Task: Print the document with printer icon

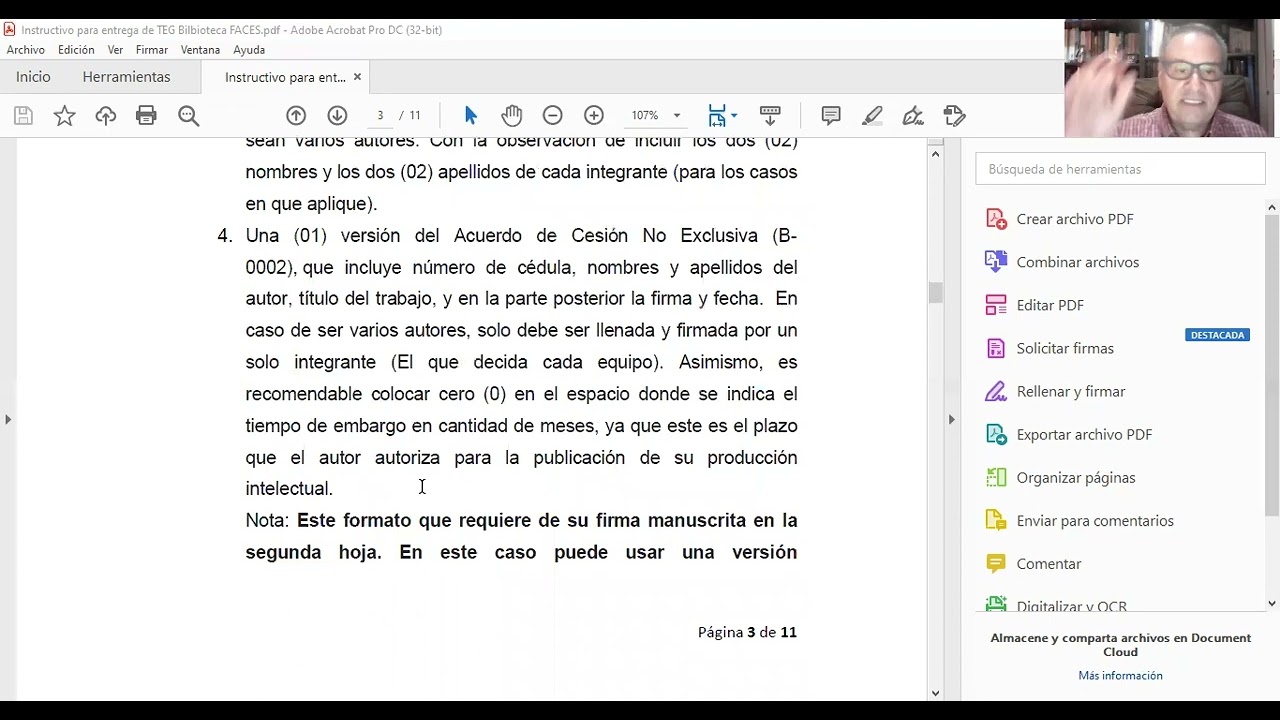Action: (x=146, y=116)
